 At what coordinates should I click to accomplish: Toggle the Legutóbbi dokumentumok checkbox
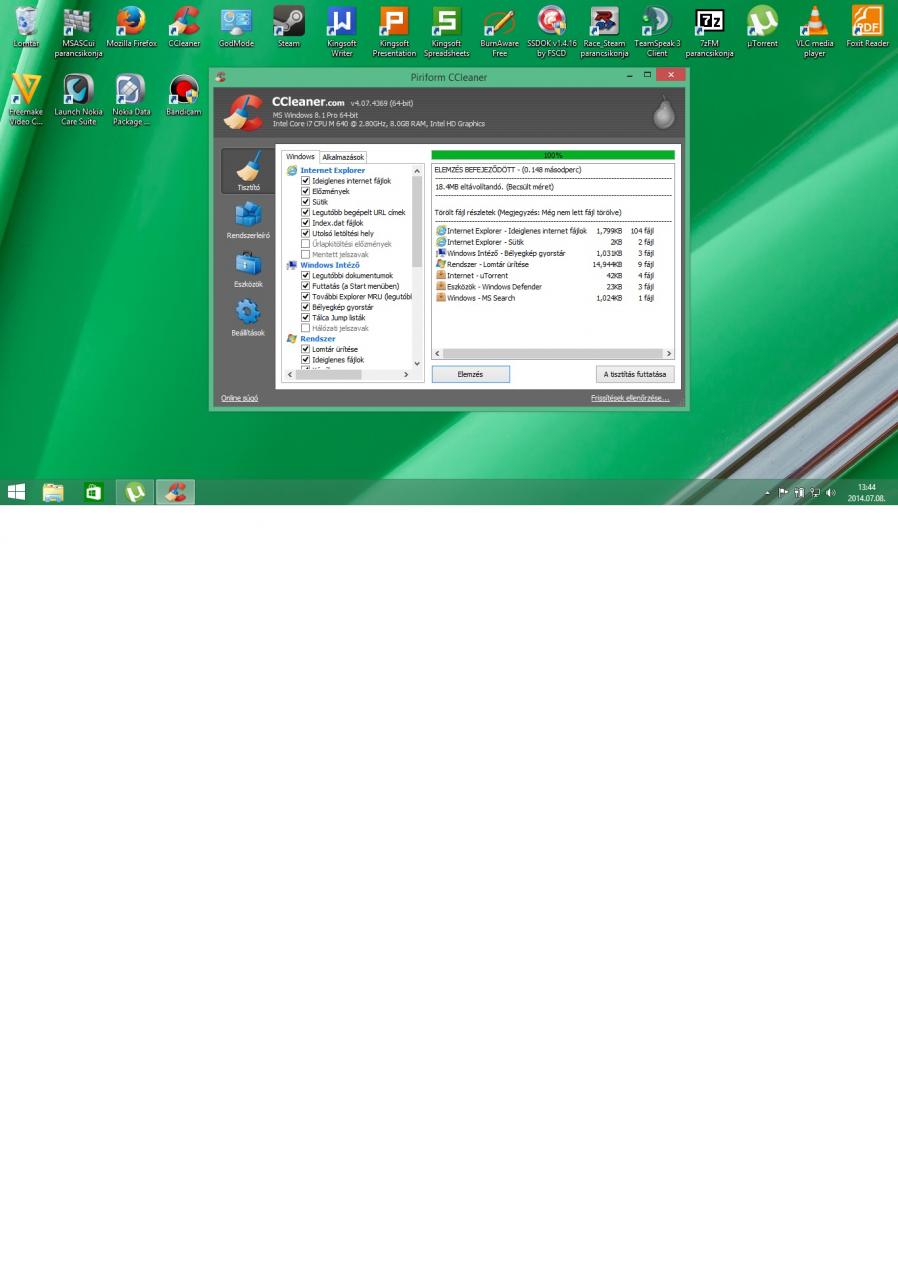point(306,275)
